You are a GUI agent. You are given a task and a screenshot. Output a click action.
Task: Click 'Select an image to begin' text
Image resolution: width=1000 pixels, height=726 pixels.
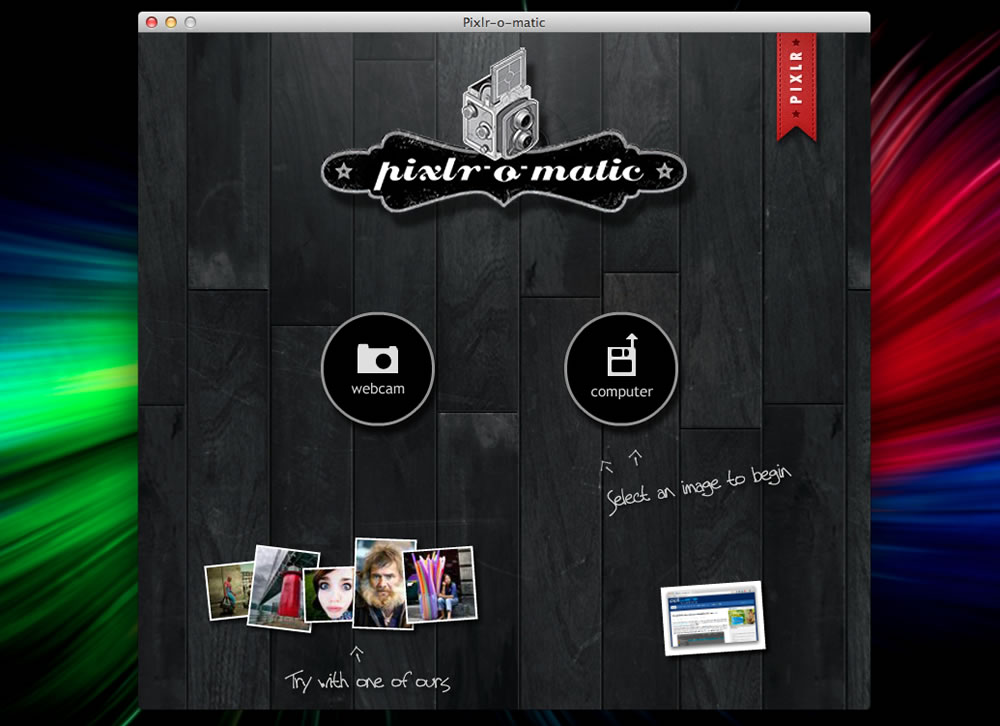point(698,489)
